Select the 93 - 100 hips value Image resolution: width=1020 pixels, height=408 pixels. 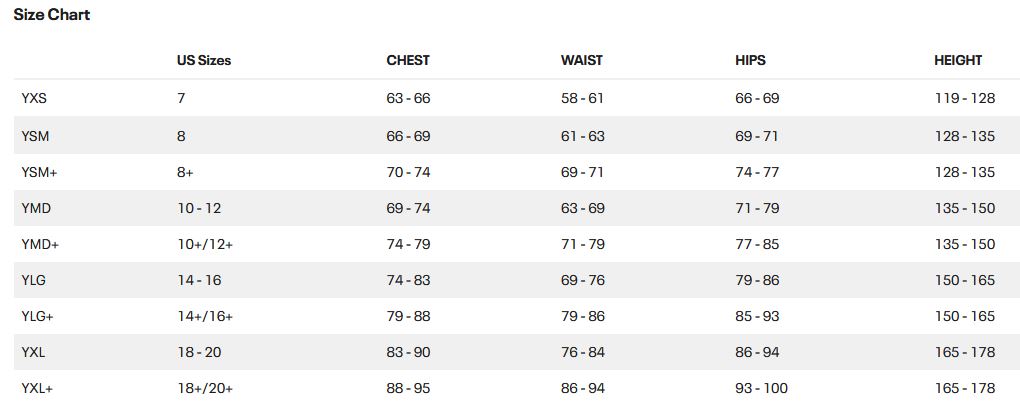point(761,388)
